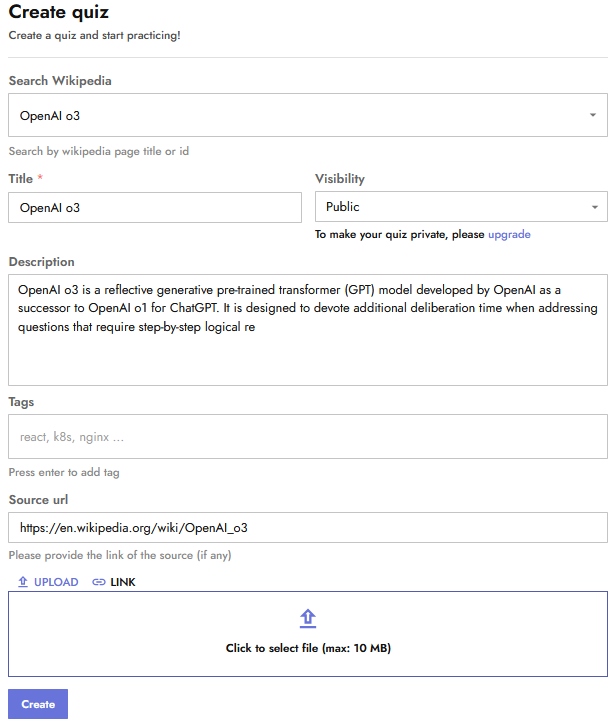Click the Source url field label
The image size is (612, 722).
click(38, 499)
